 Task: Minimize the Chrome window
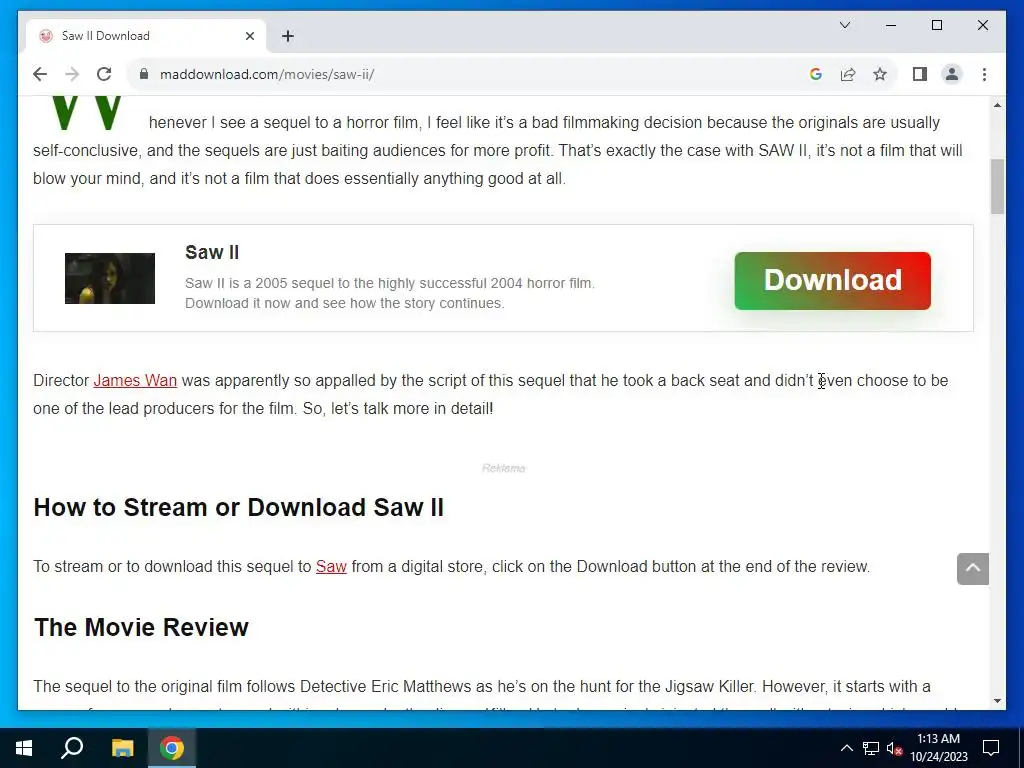(x=891, y=25)
